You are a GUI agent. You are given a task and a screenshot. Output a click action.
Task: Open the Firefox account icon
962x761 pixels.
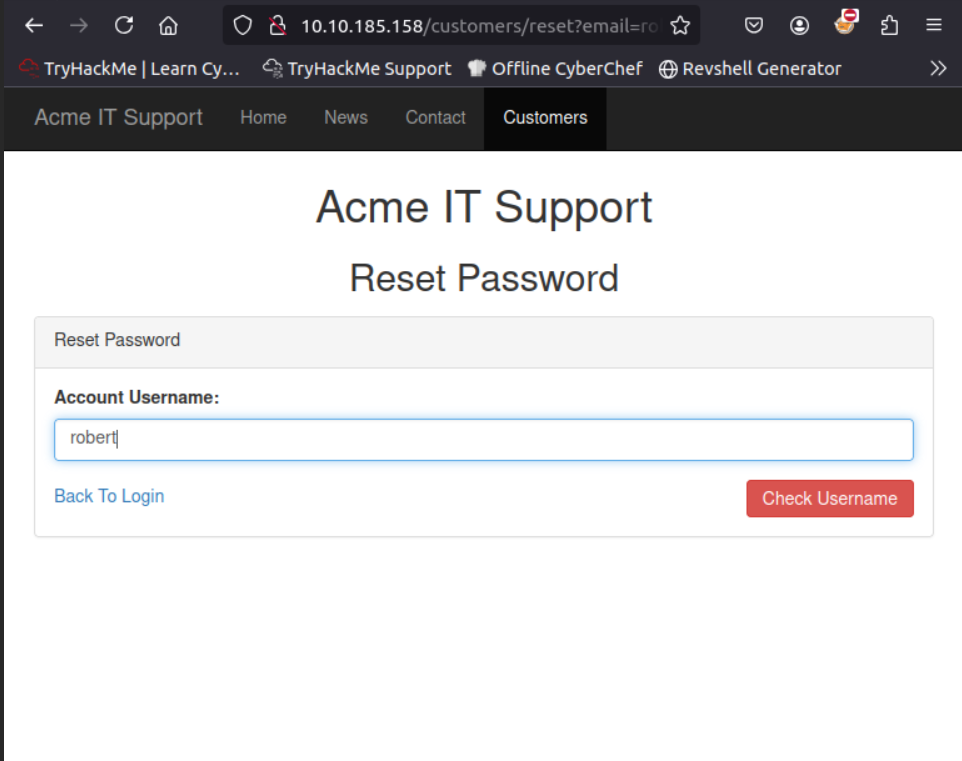799,26
